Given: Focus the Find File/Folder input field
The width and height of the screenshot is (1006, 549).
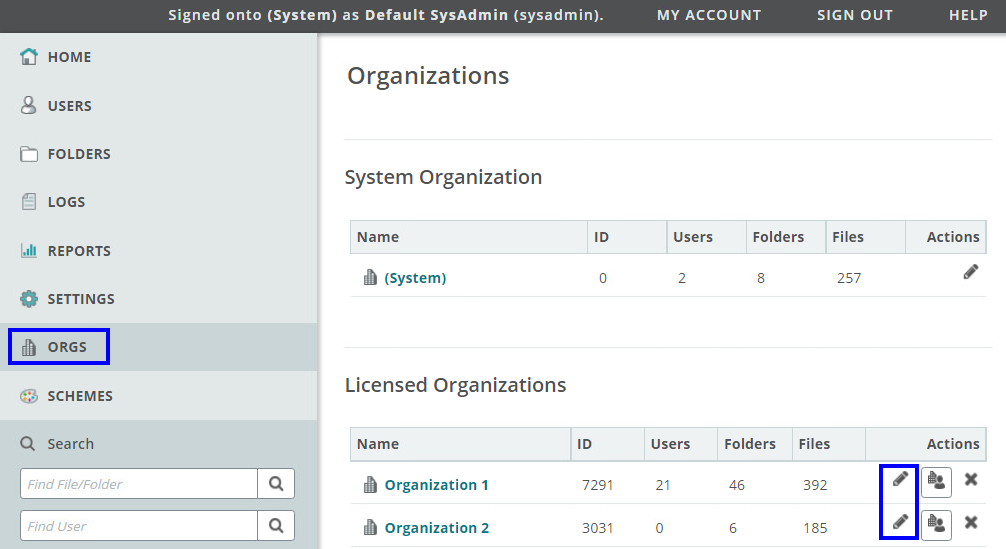Looking at the screenshot, I should (x=139, y=484).
